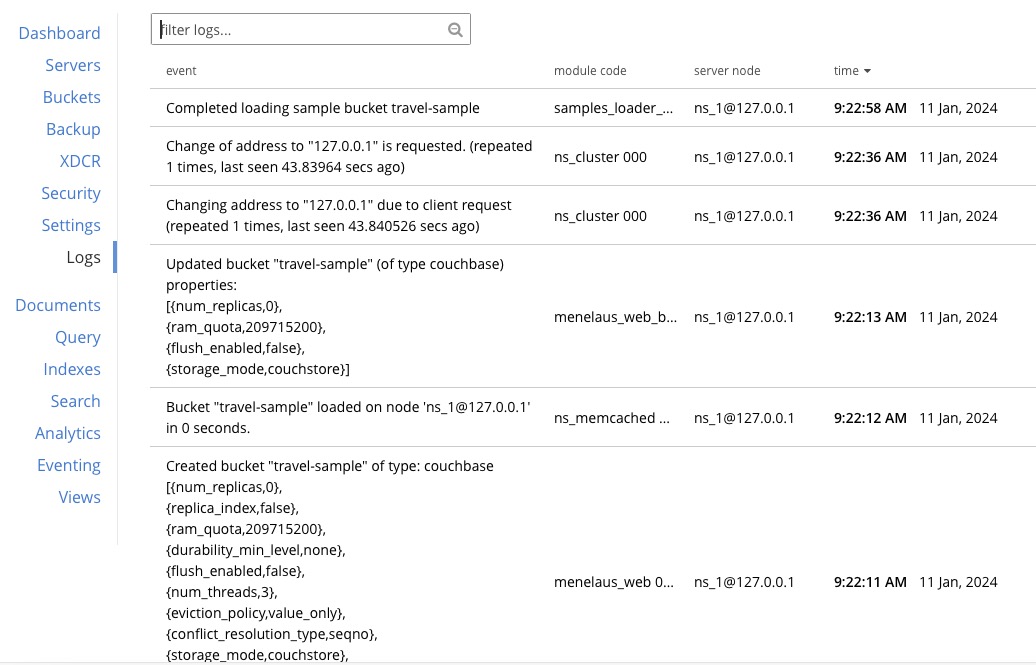Screen dimensions: 1036x665
Task: Open the Dashboard page
Action: point(59,33)
